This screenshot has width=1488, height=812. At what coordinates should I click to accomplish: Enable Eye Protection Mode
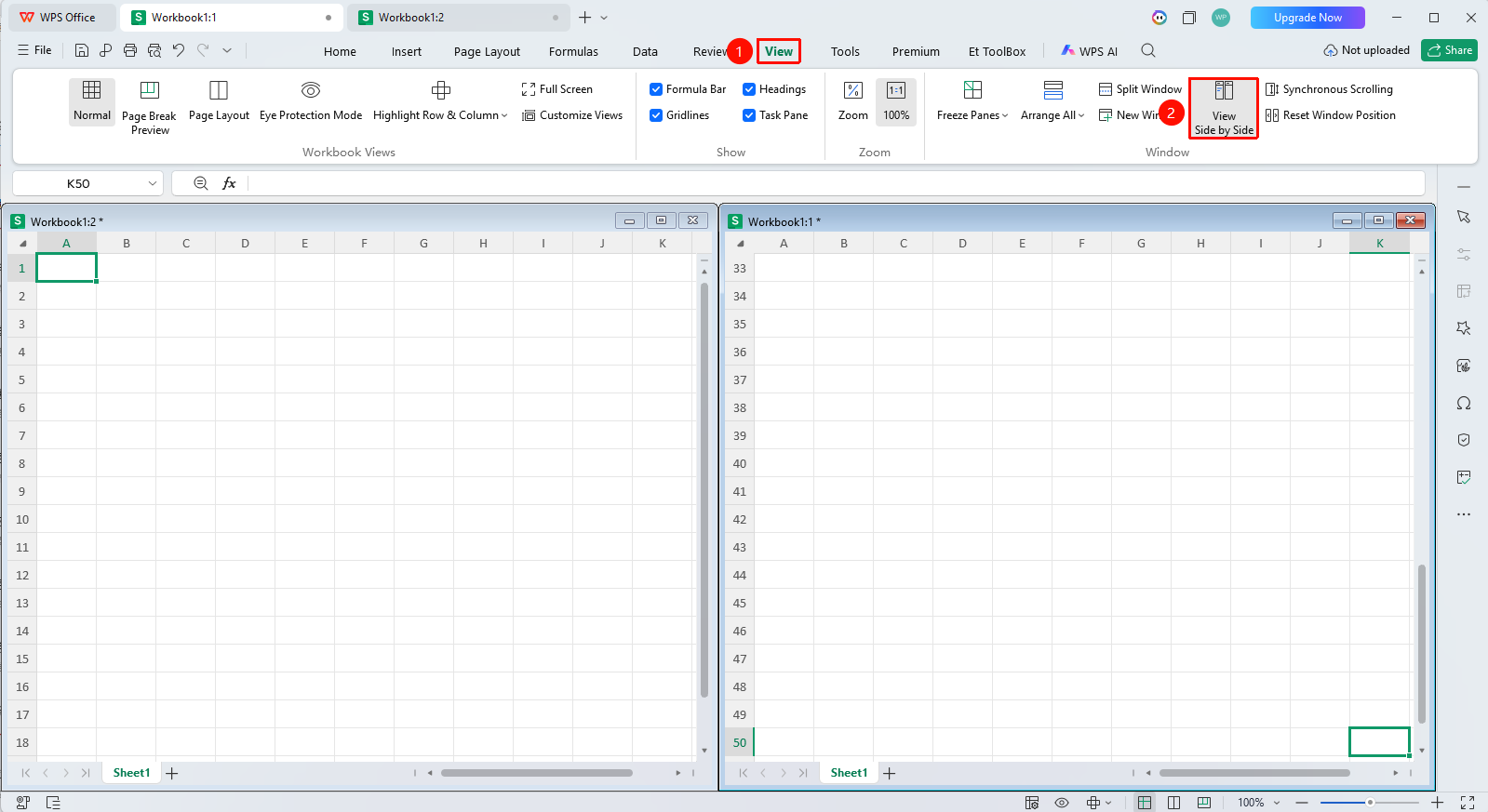311,101
